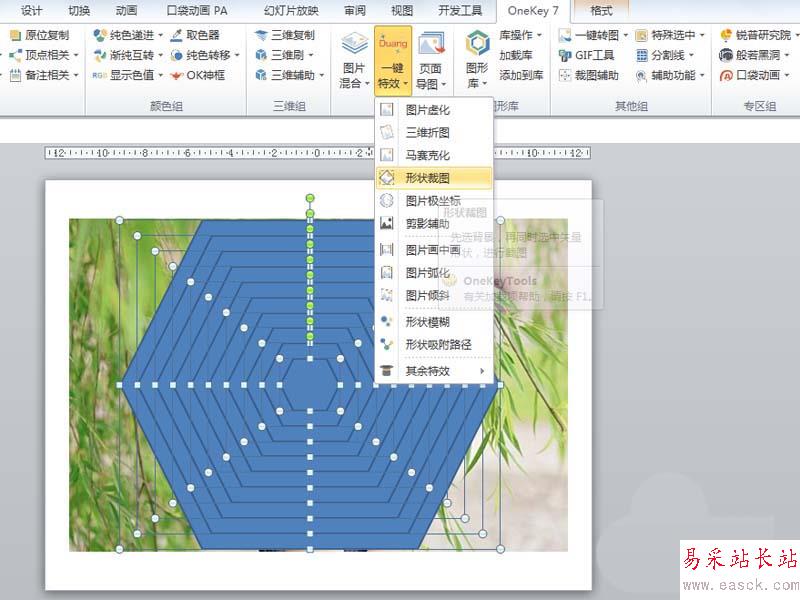800x600 pixels.
Task: Click the 渐纯互转 icon
Action: (100, 55)
